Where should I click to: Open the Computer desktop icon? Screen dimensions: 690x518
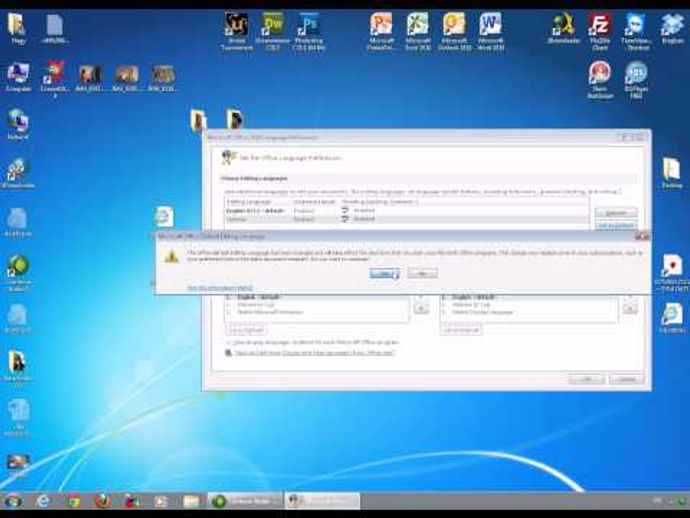(x=18, y=77)
